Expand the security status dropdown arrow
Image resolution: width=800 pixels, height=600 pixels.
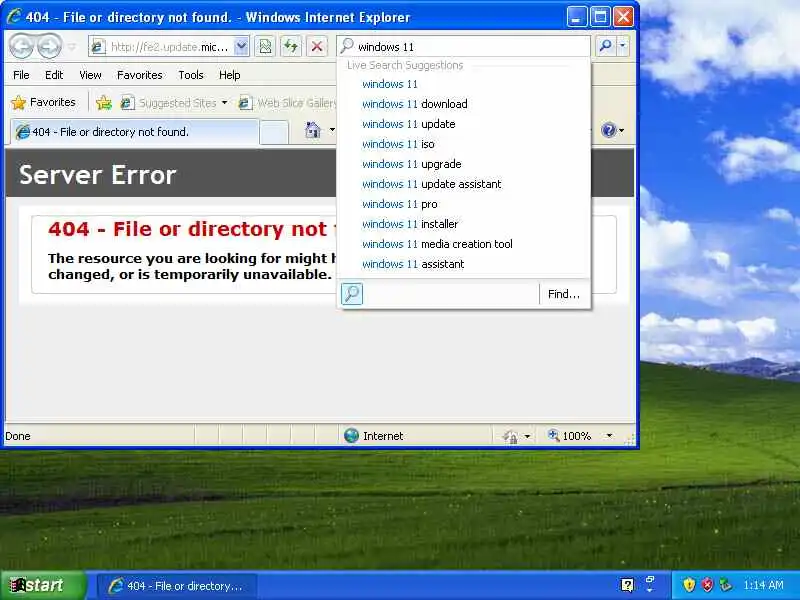tap(528, 436)
